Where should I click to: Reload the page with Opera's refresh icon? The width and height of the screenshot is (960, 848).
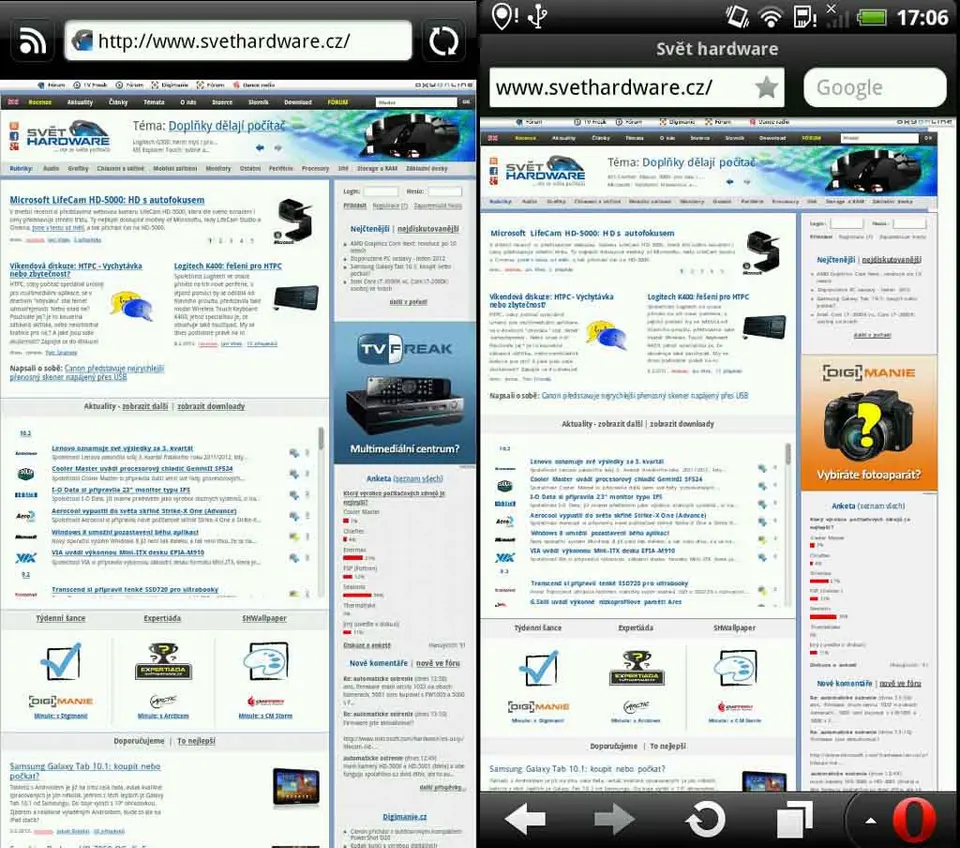point(704,820)
